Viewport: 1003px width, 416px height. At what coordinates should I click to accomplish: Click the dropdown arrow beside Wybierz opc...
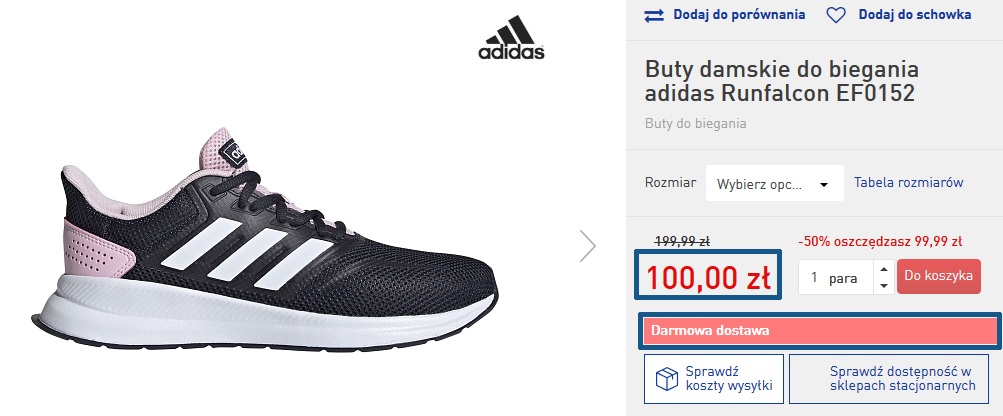(x=824, y=185)
